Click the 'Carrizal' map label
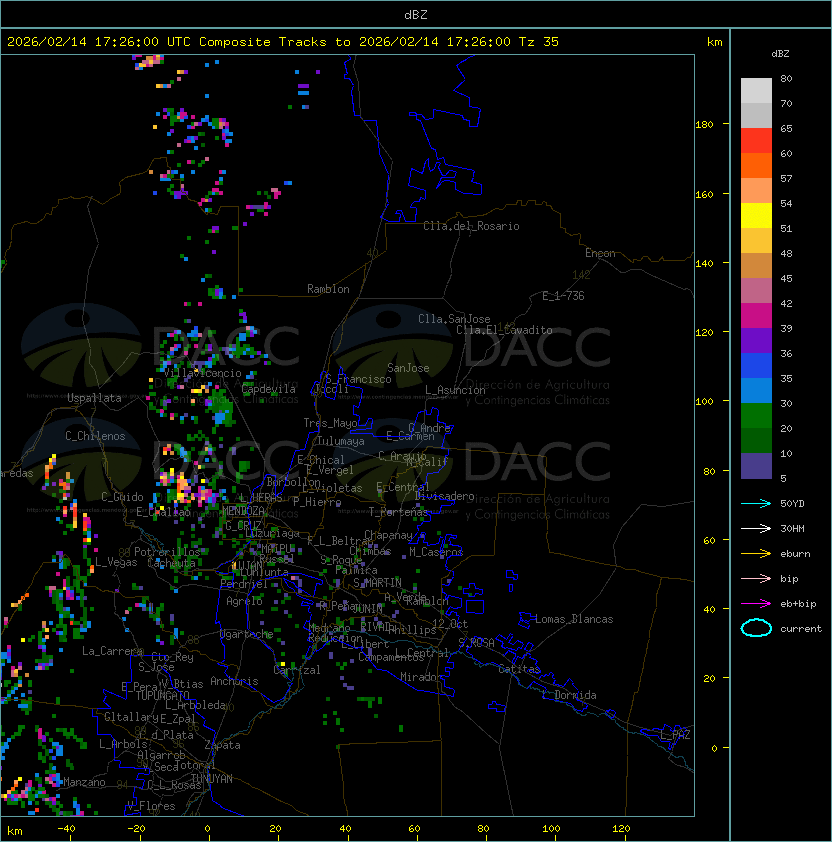Image resolution: width=832 pixels, height=842 pixels. [x=296, y=670]
